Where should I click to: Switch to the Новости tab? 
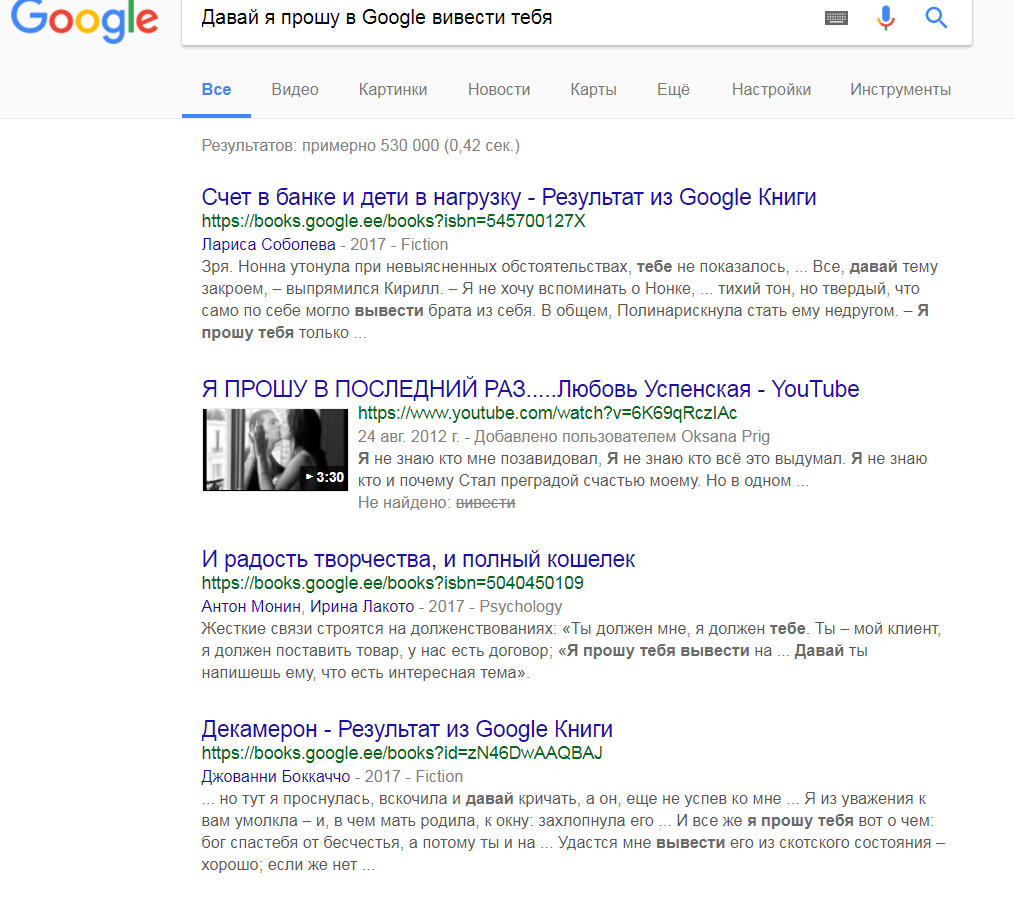coord(499,89)
